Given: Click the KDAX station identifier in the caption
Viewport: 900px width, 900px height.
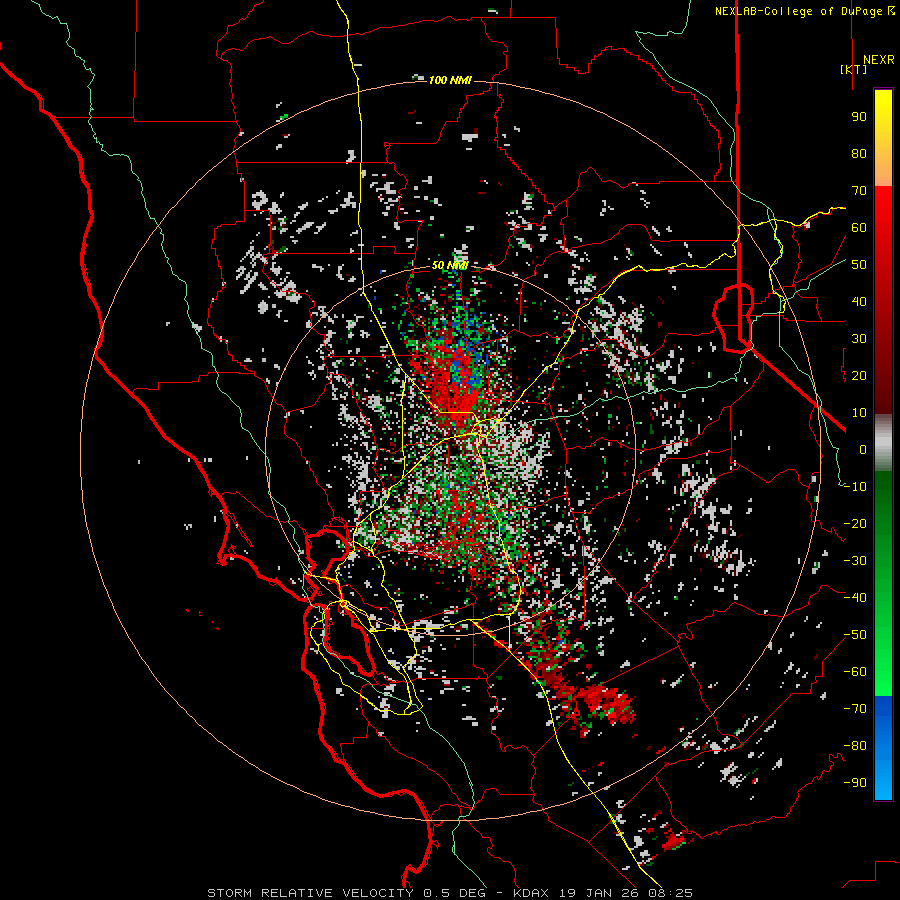Looking at the screenshot, I should click(x=531, y=893).
